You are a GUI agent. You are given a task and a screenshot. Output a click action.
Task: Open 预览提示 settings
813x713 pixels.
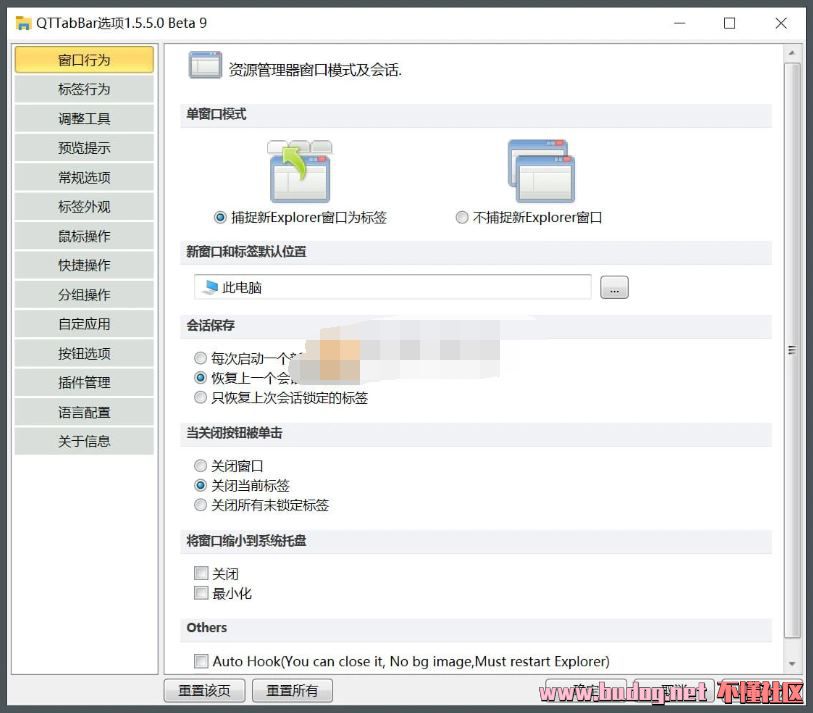pyautogui.click(x=84, y=148)
